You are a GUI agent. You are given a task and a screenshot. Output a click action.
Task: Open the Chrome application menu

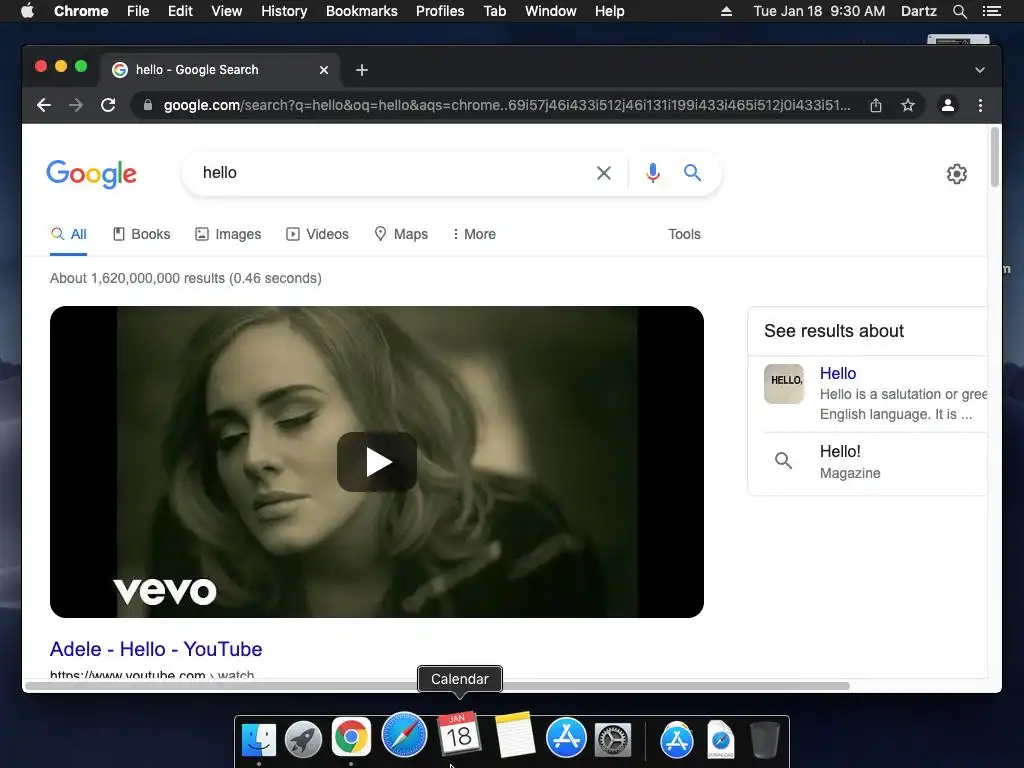coord(81,11)
